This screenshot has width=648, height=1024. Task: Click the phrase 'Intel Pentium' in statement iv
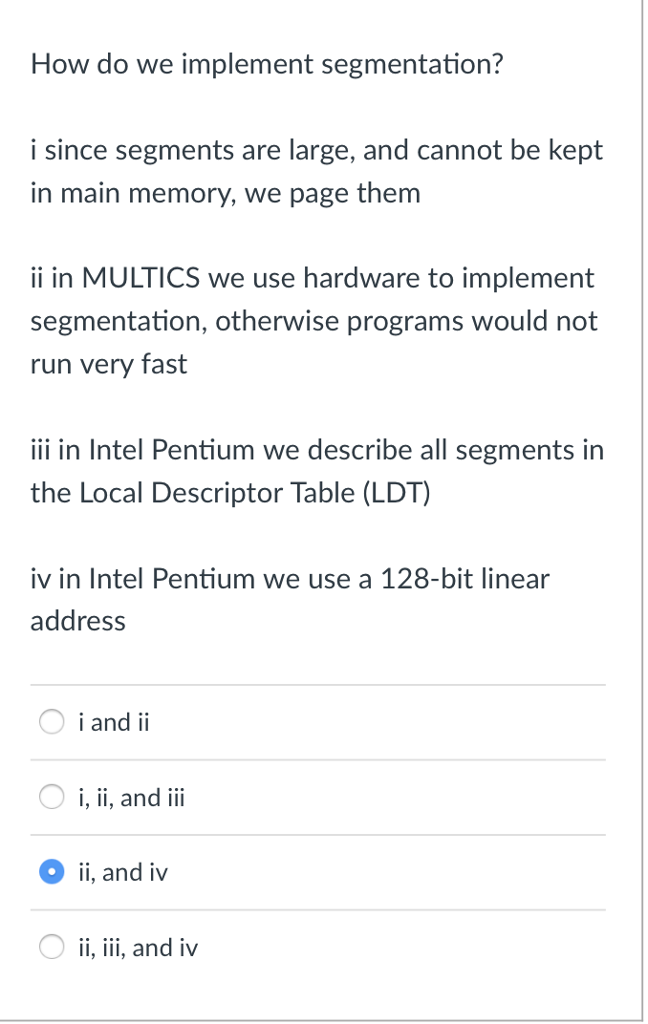(x=168, y=578)
